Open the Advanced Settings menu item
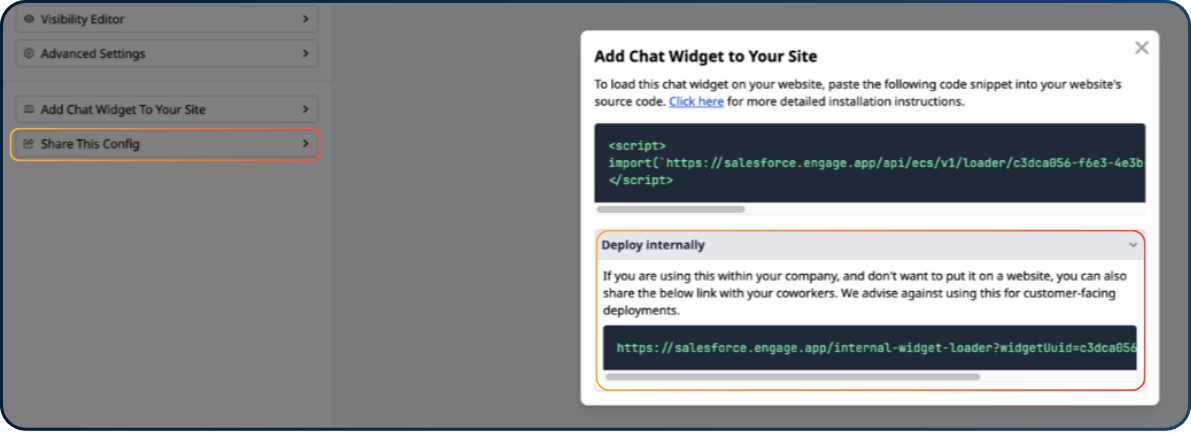1191x433 pixels. click(93, 54)
